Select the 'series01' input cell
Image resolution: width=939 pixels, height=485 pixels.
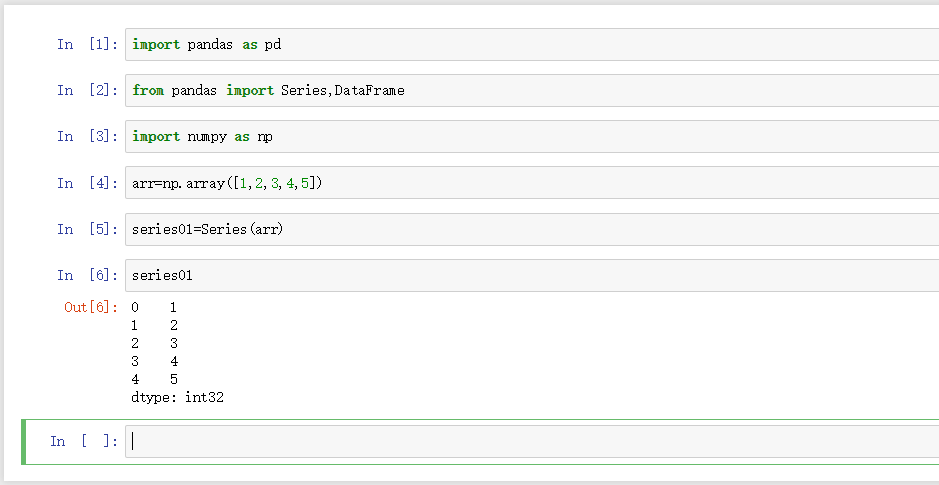click(532, 275)
